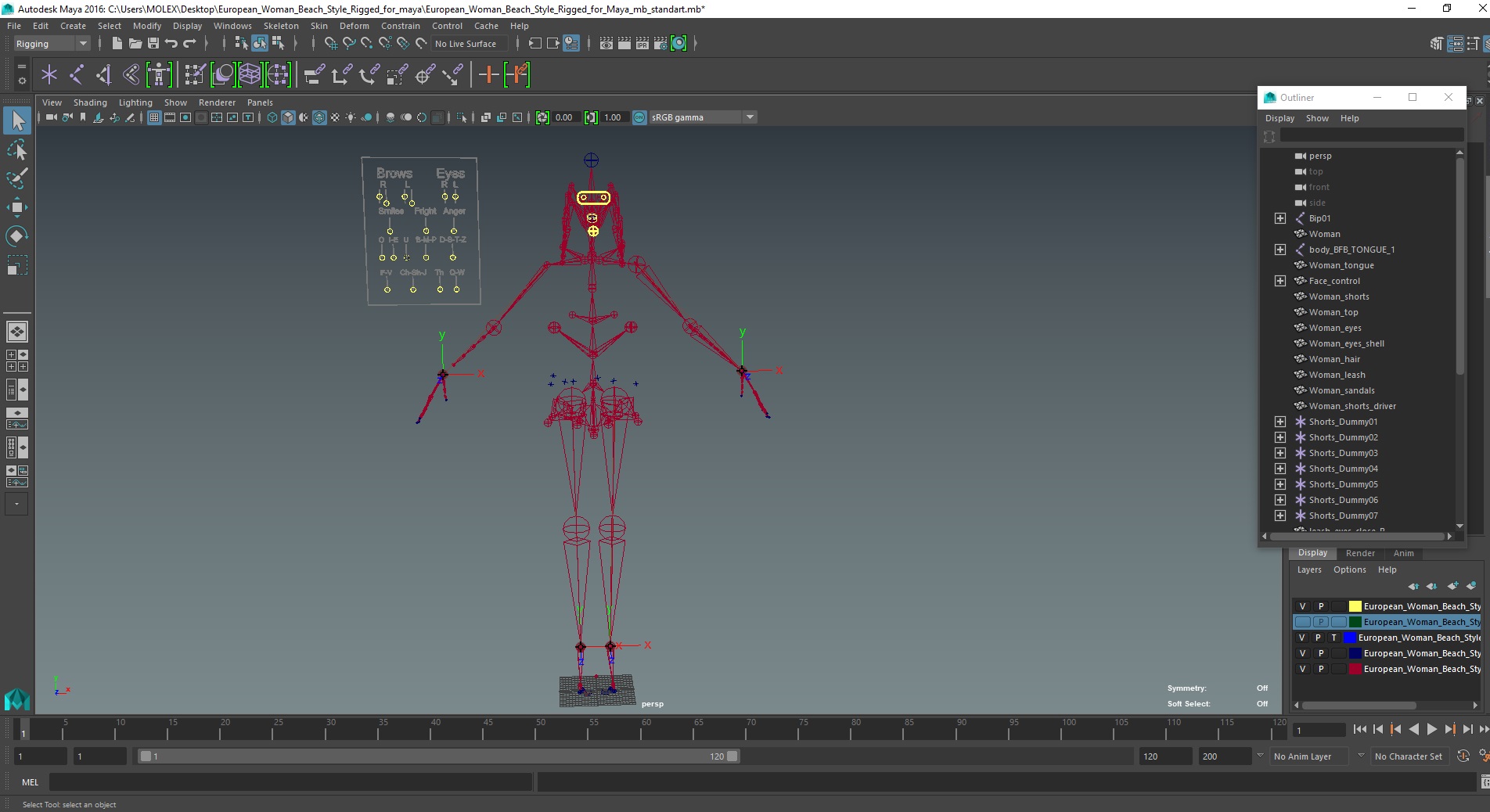Toggle P playback on red layer
The height and width of the screenshot is (812, 1490).
[x=1321, y=669]
